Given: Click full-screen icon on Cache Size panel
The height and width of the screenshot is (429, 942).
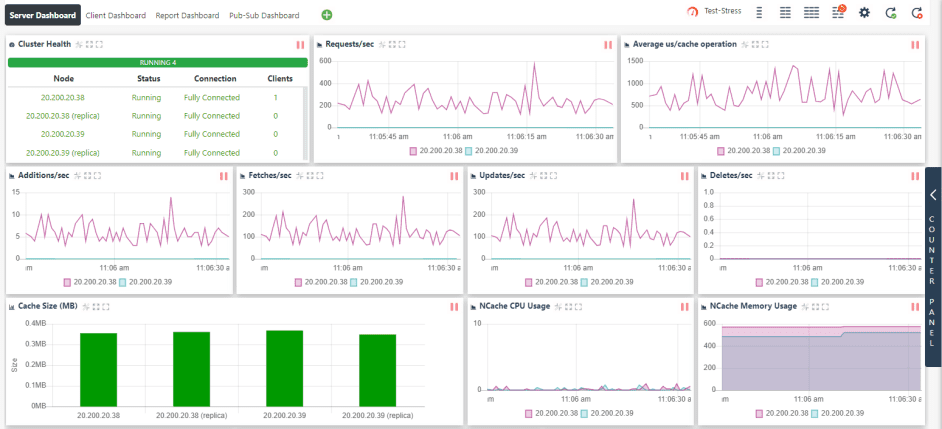Looking at the screenshot, I should [x=106, y=306].
